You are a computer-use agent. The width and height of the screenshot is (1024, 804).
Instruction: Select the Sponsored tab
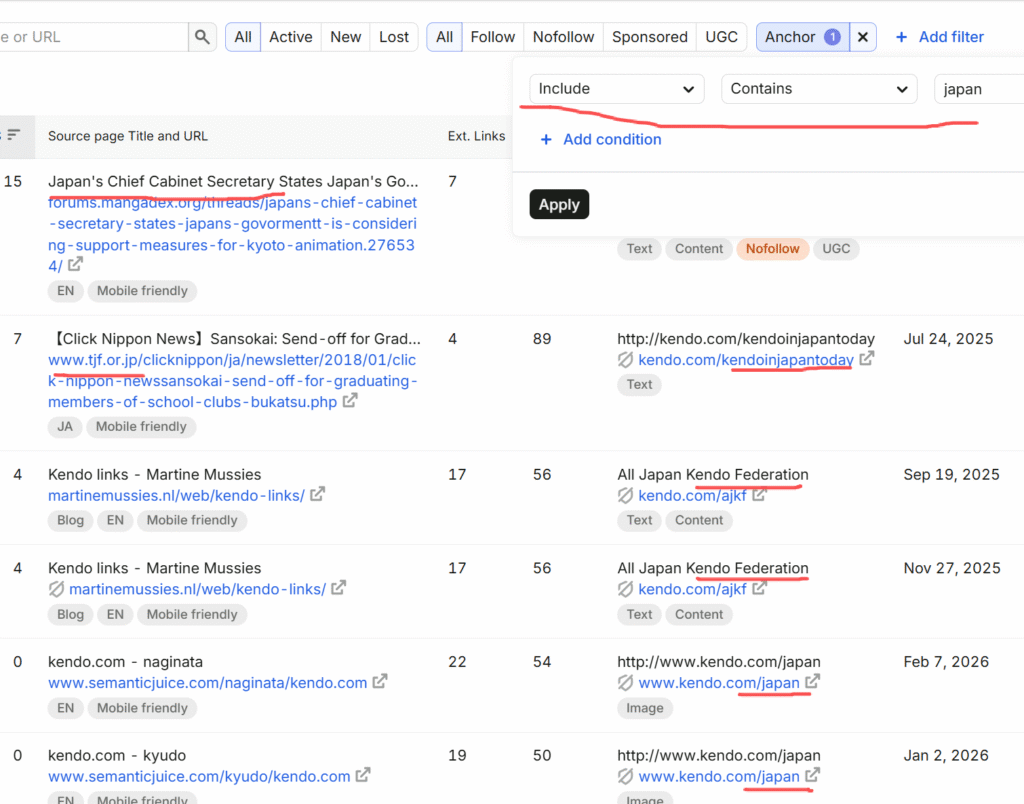[650, 37]
